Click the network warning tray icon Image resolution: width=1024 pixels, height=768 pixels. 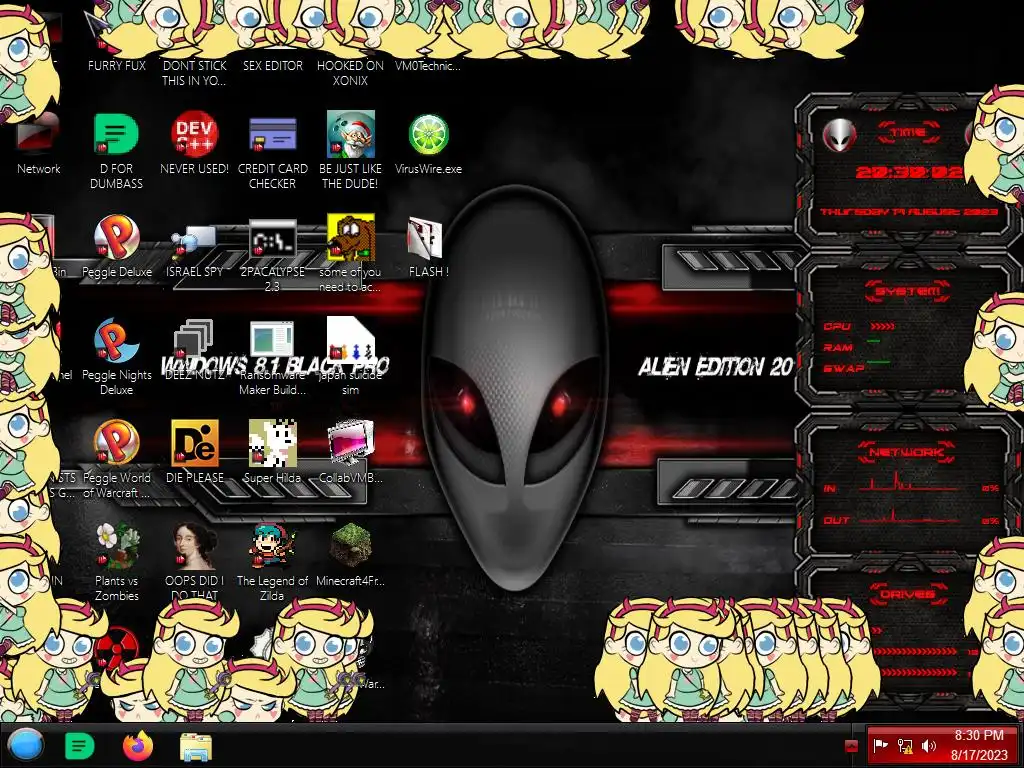click(x=905, y=746)
